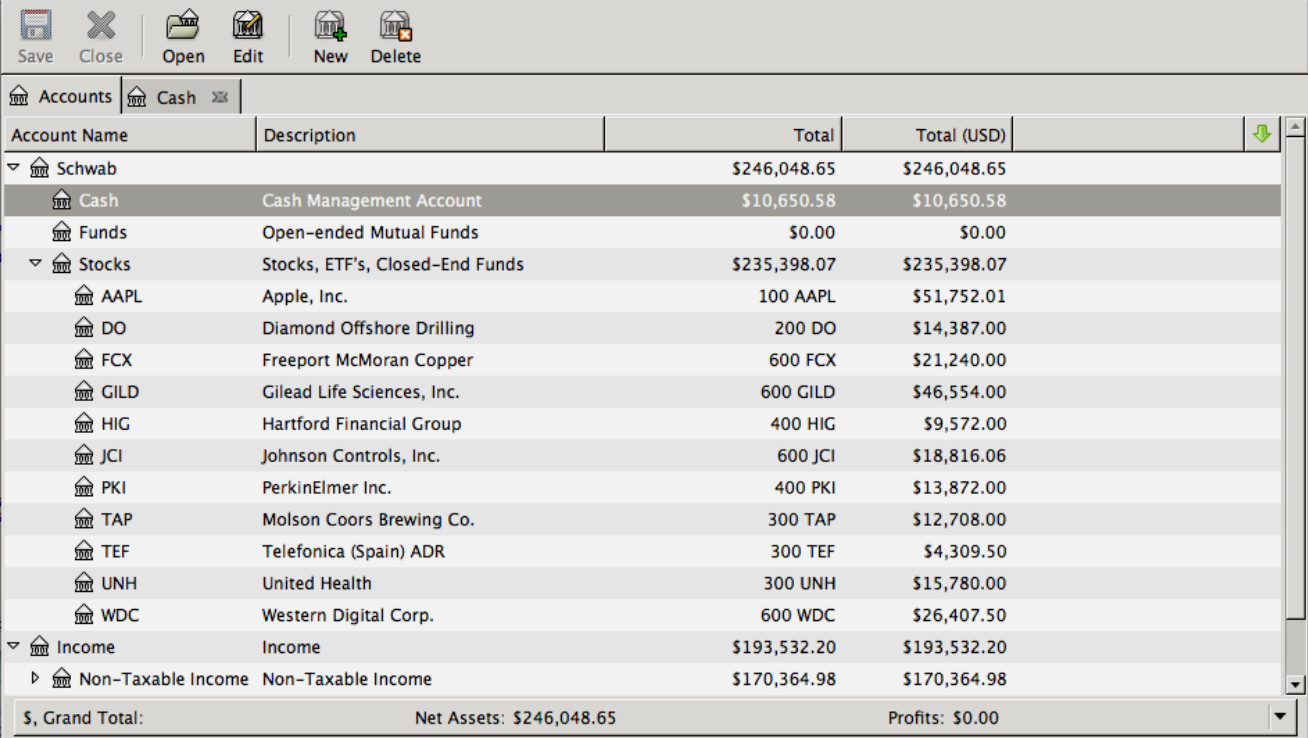Click the bank icon on Accounts tab
This screenshot has height=738, width=1308.
click(x=19, y=97)
